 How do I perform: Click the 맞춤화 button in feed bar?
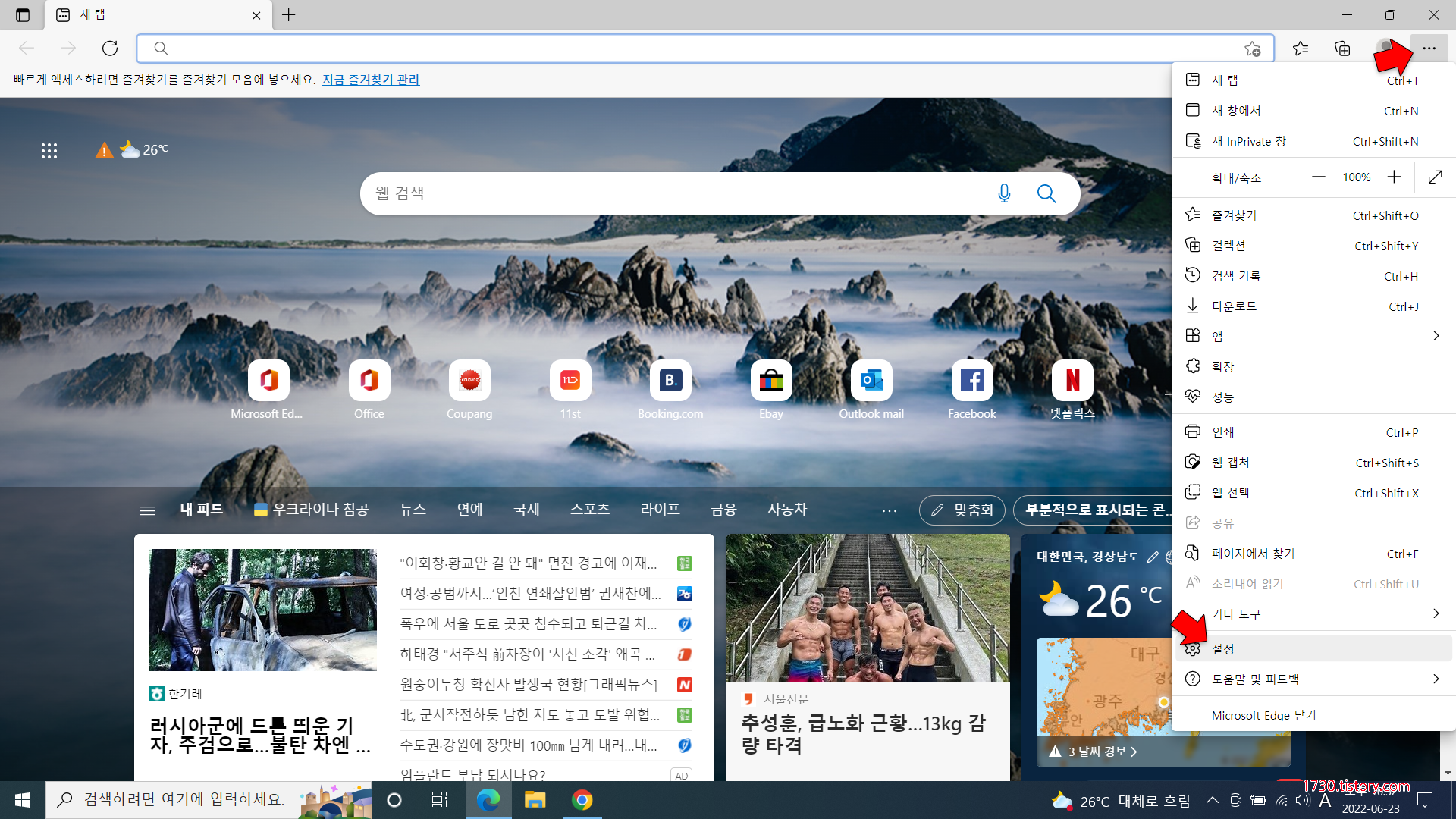tap(962, 510)
